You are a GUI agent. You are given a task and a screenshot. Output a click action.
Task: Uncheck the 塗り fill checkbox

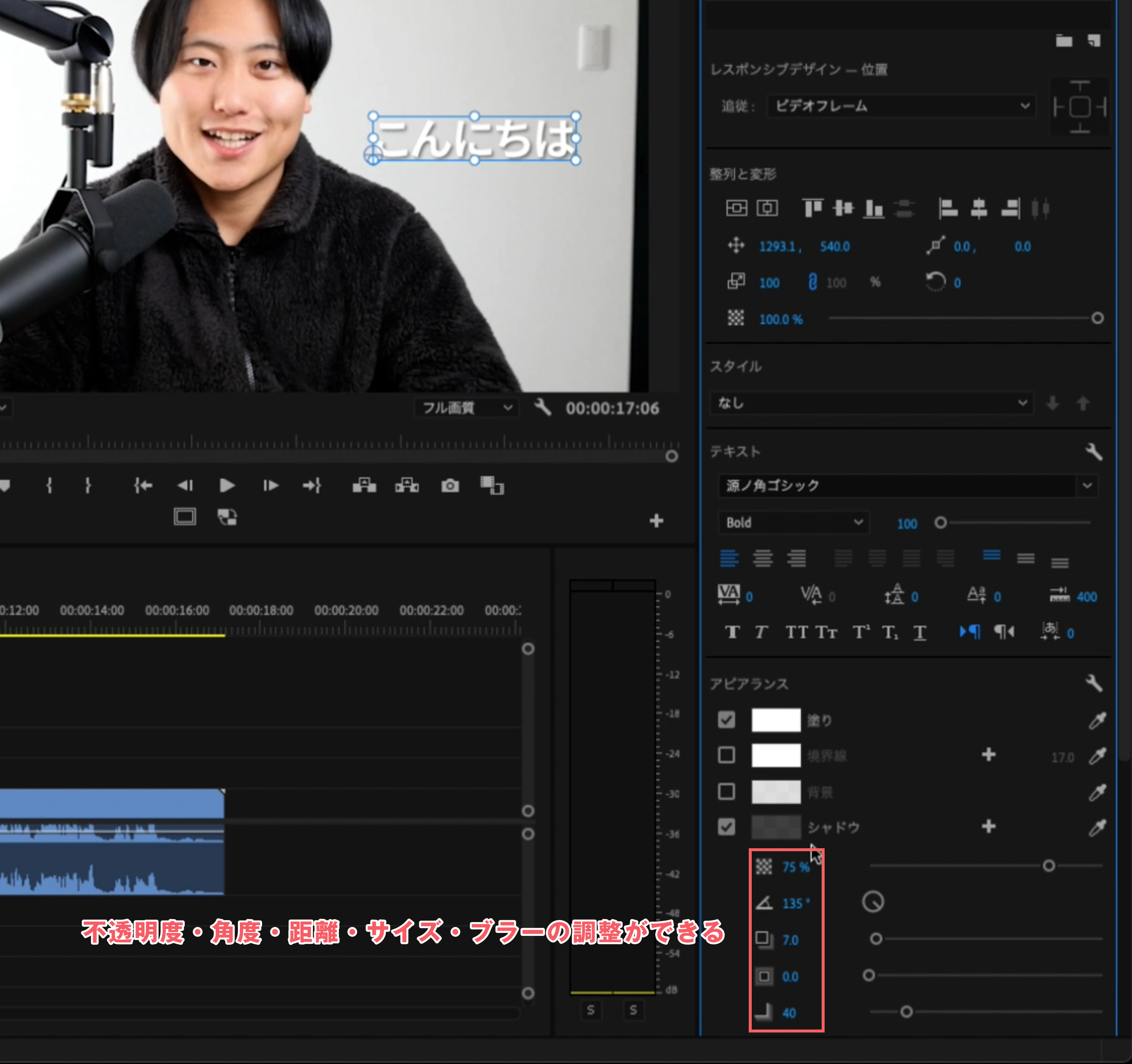tap(726, 720)
